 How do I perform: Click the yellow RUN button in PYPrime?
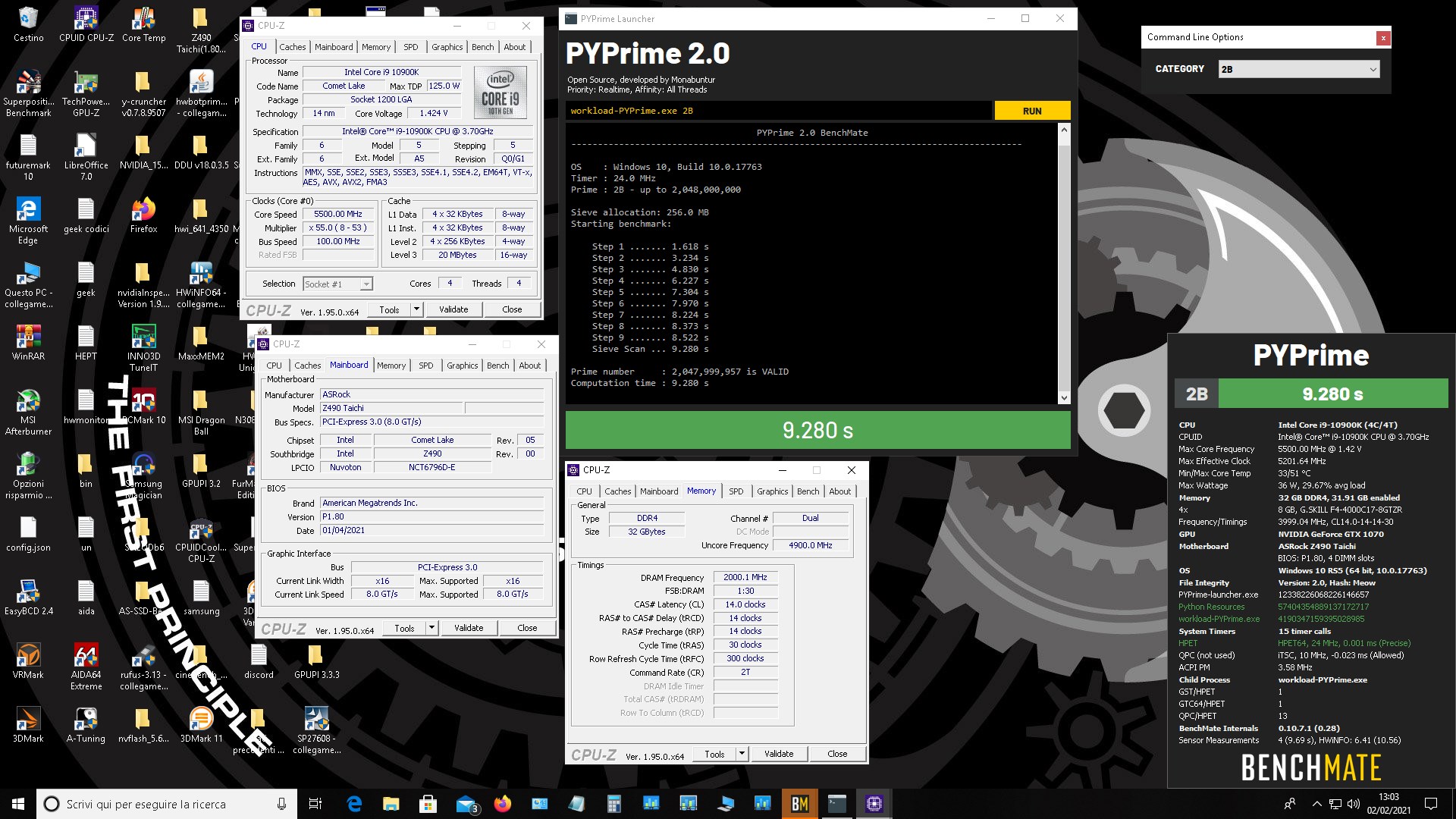1032,111
